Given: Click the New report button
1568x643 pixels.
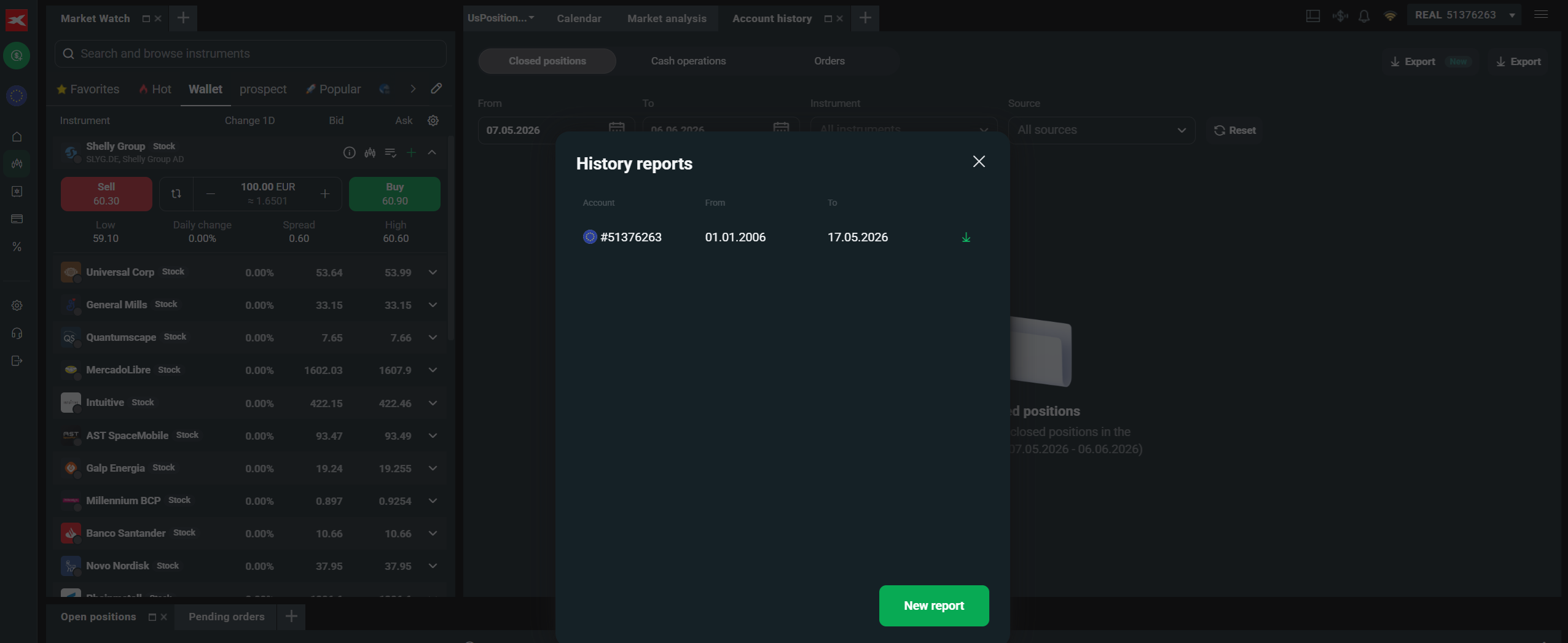Looking at the screenshot, I should click(934, 606).
